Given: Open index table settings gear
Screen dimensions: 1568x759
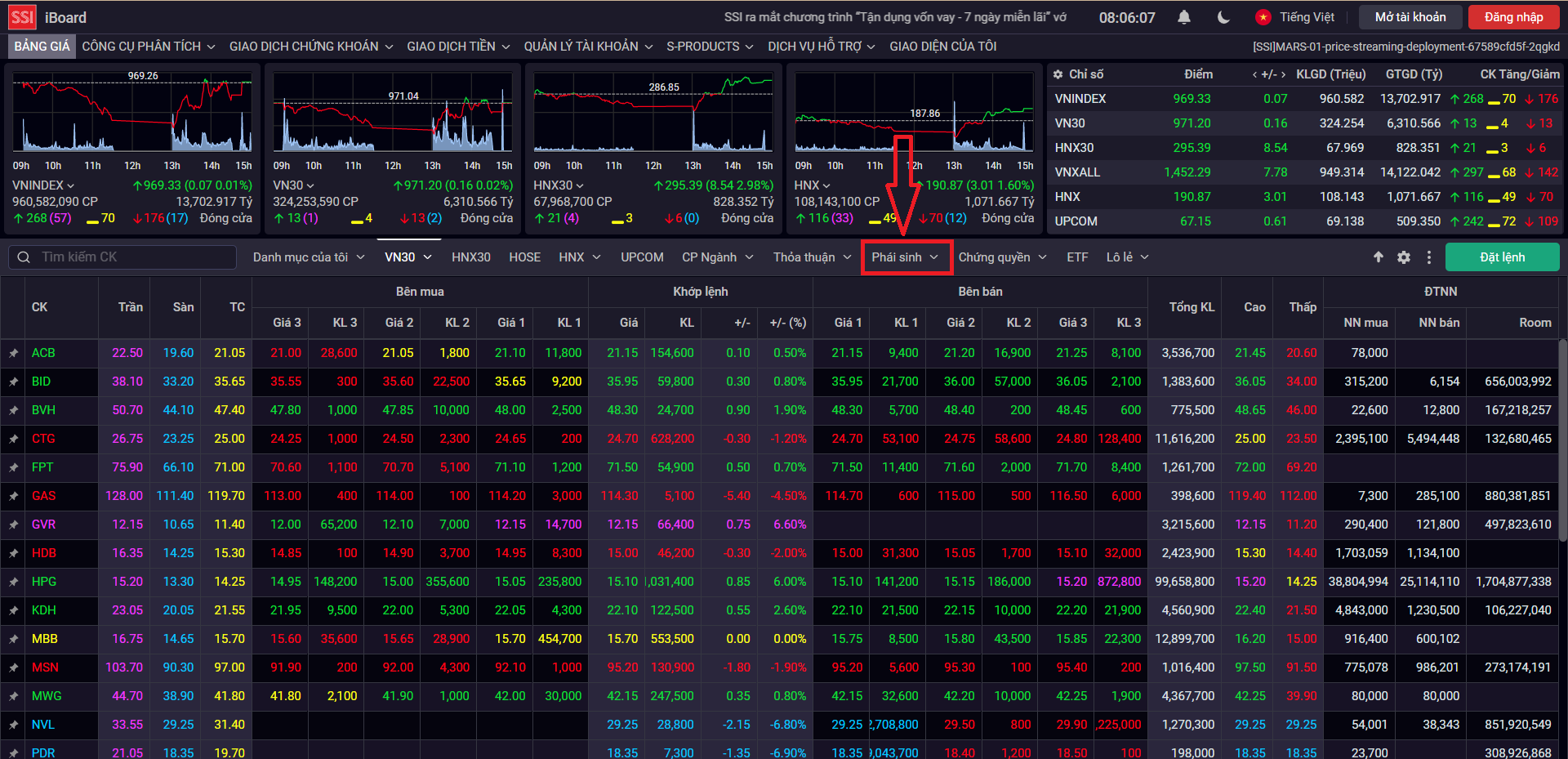Looking at the screenshot, I should click(x=1058, y=74).
